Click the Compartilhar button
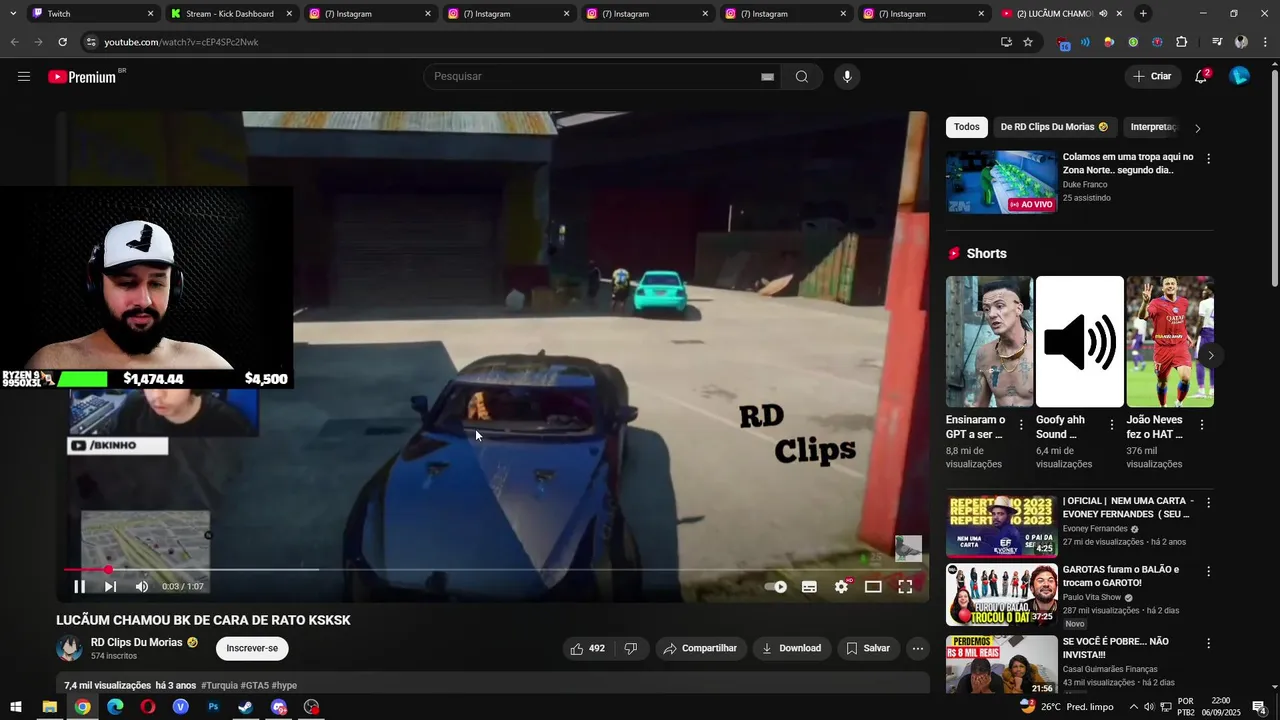Screen dimensions: 1280x720 coord(701,648)
